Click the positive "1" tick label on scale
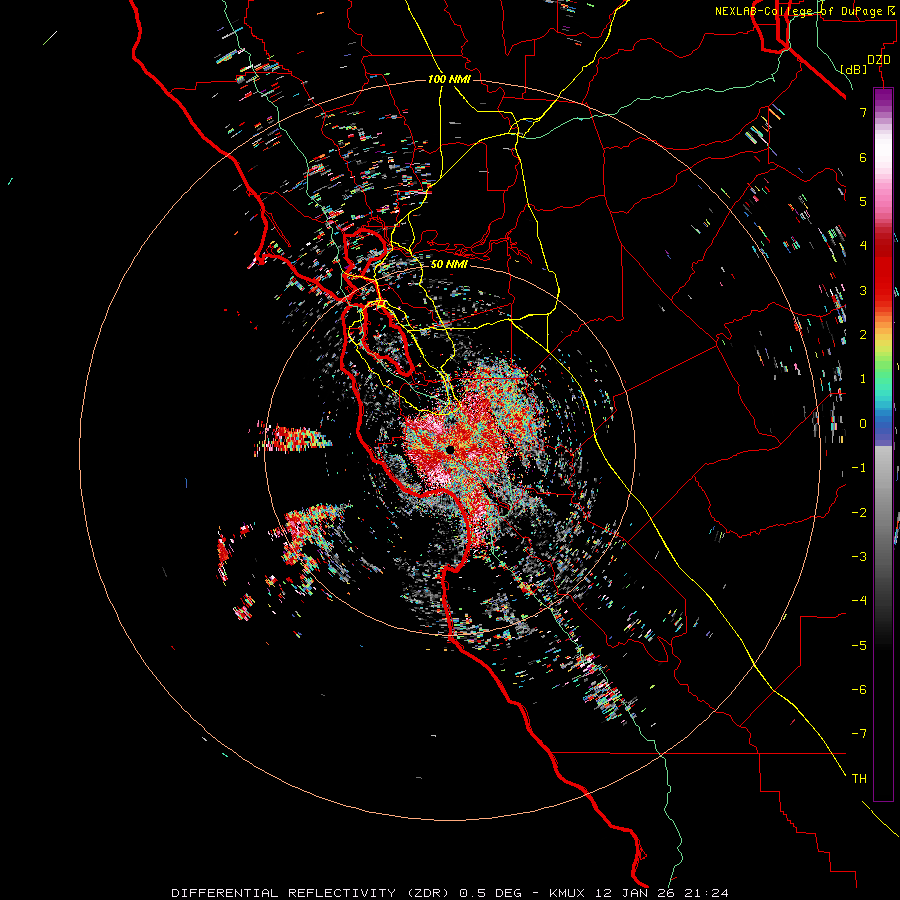This screenshot has height=900, width=900. tap(863, 379)
